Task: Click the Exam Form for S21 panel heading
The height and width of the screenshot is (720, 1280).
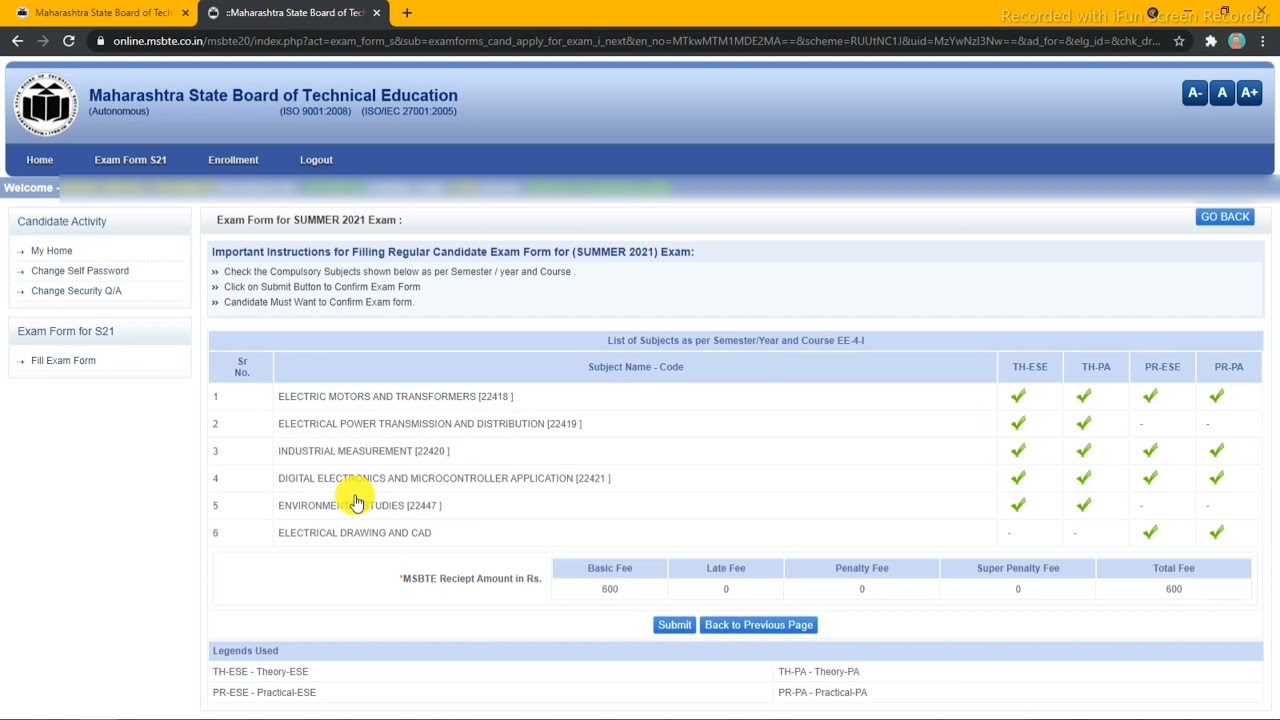Action: pyautogui.click(x=66, y=331)
